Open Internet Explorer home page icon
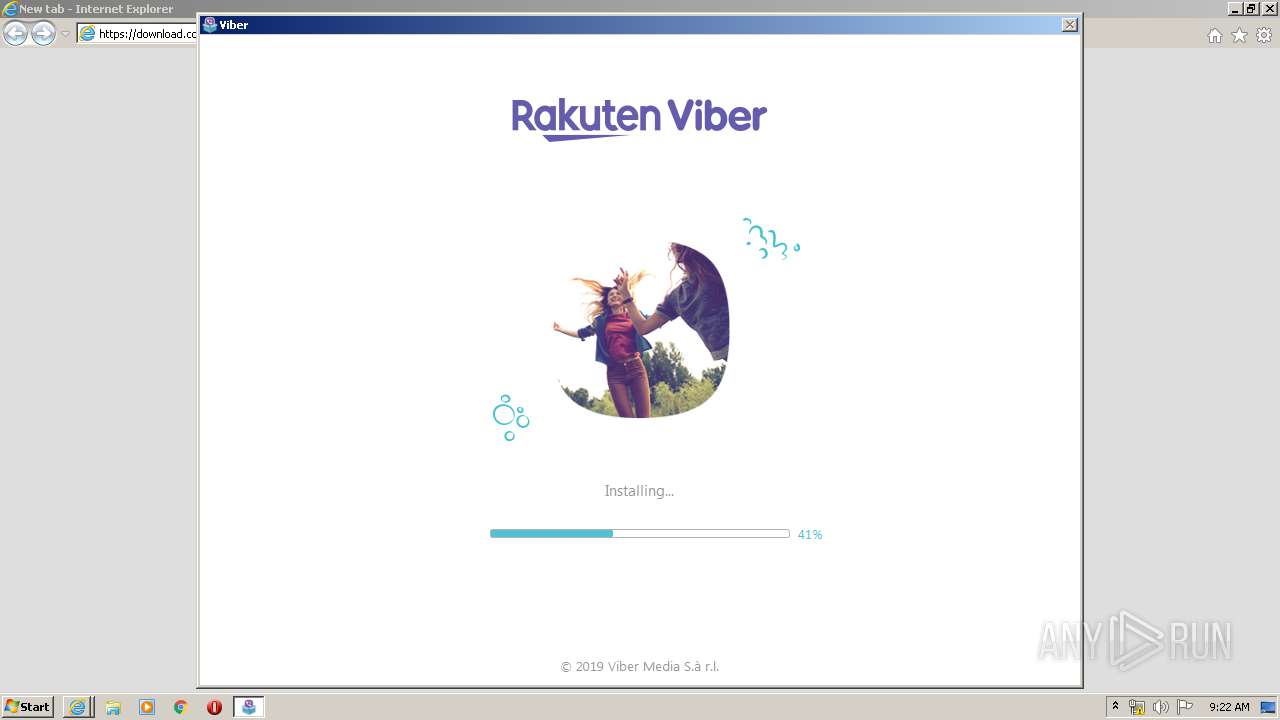This screenshot has width=1280, height=720. click(1214, 35)
